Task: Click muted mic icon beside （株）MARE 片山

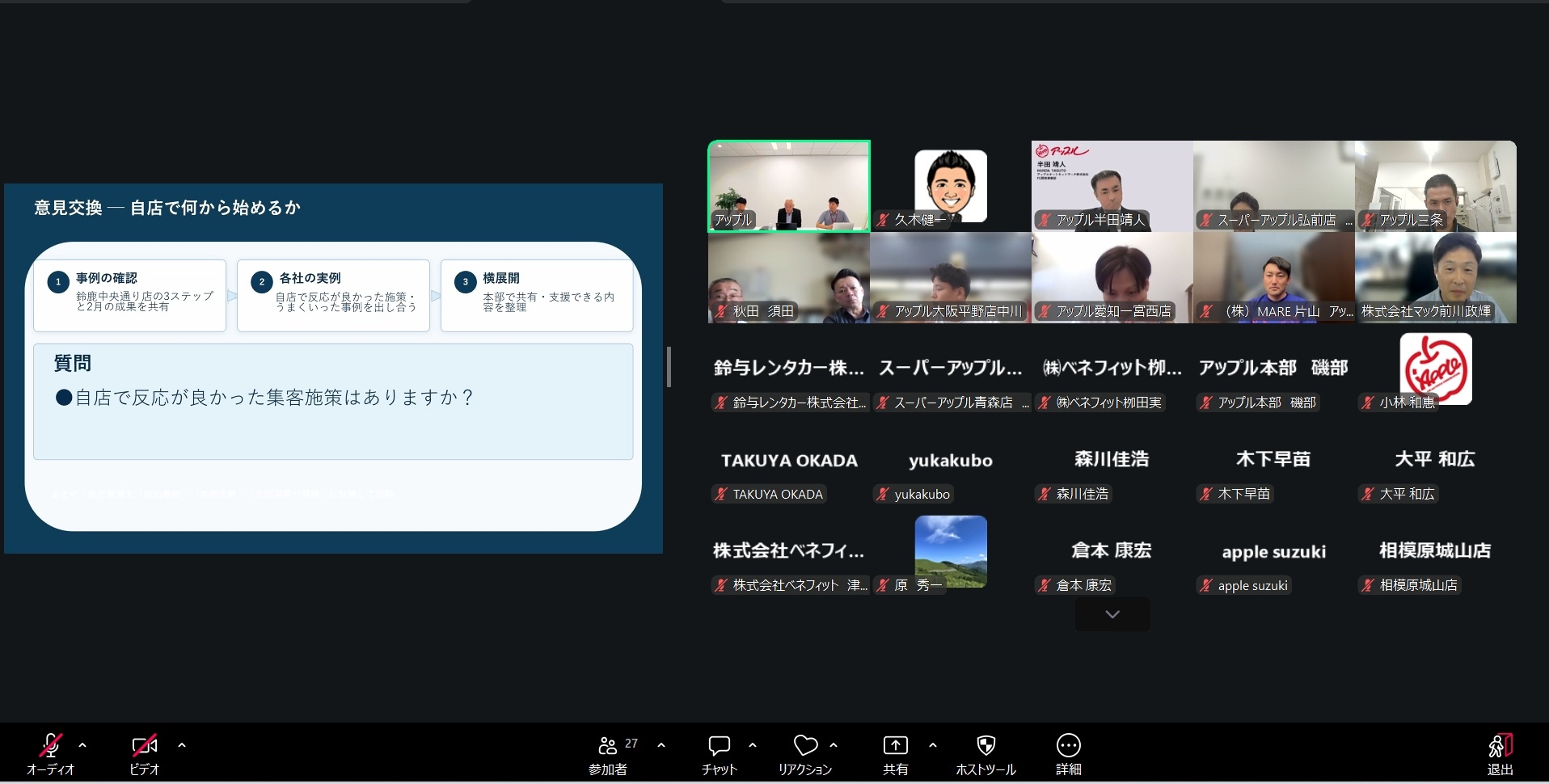Action: click(x=1206, y=311)
